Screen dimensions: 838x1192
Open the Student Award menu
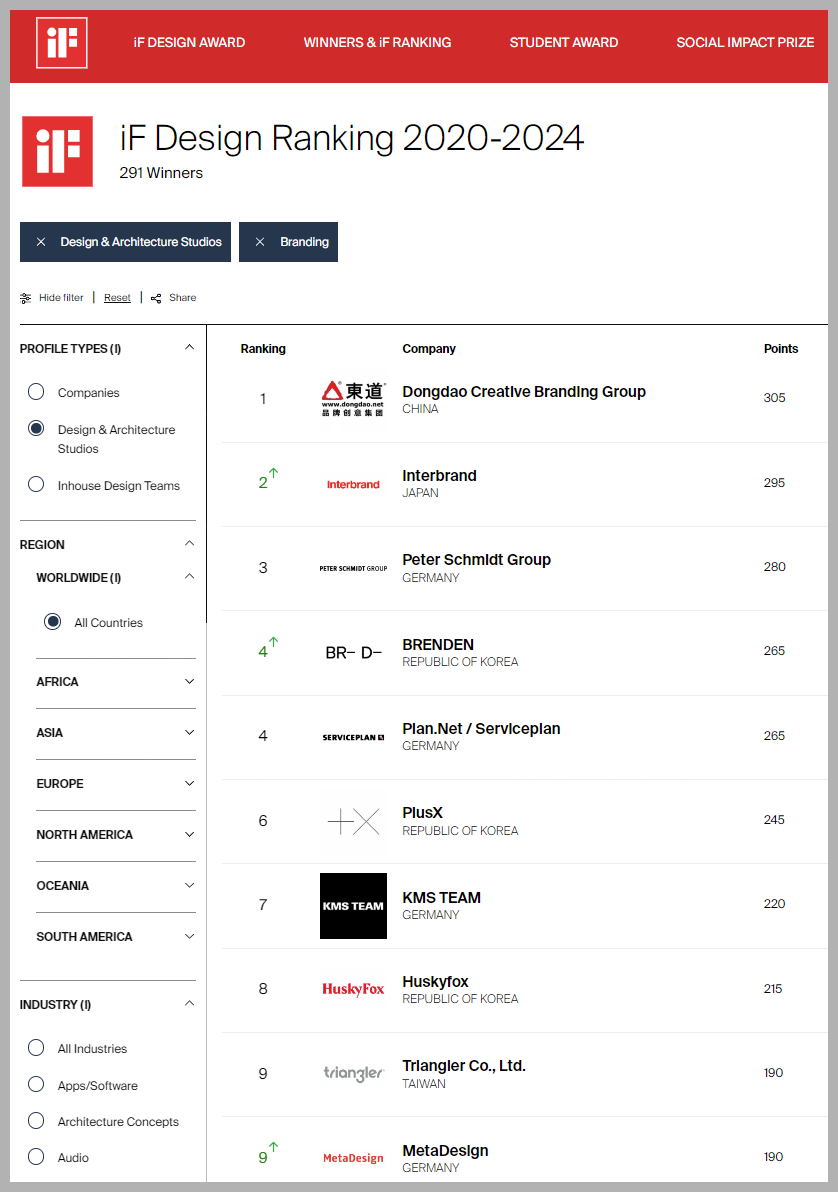click(563, 42)
